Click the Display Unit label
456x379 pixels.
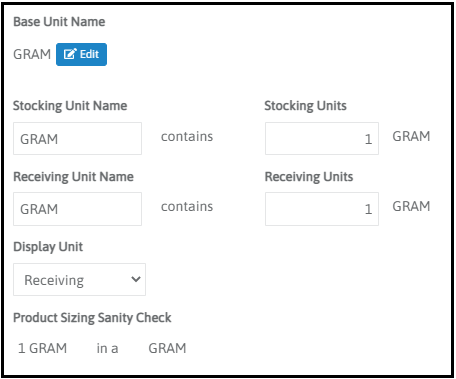48,247
